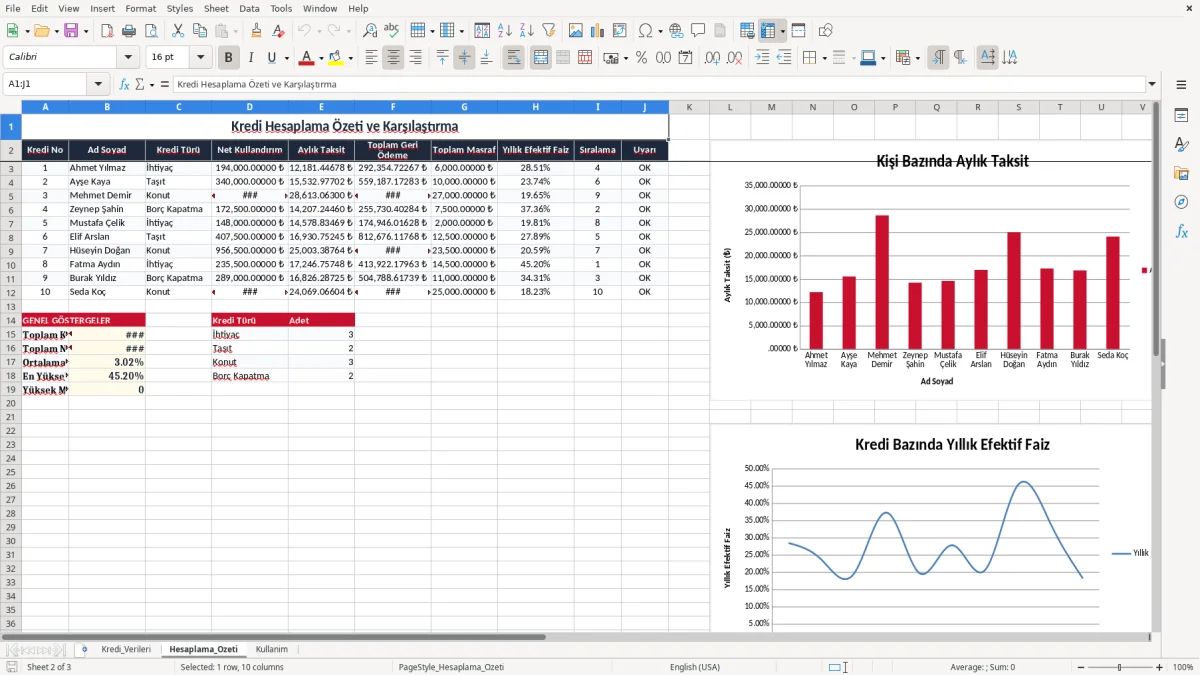Open the Font Name dropdown arrow
This screenshot has height=675, width=1200.
point(128,58)
